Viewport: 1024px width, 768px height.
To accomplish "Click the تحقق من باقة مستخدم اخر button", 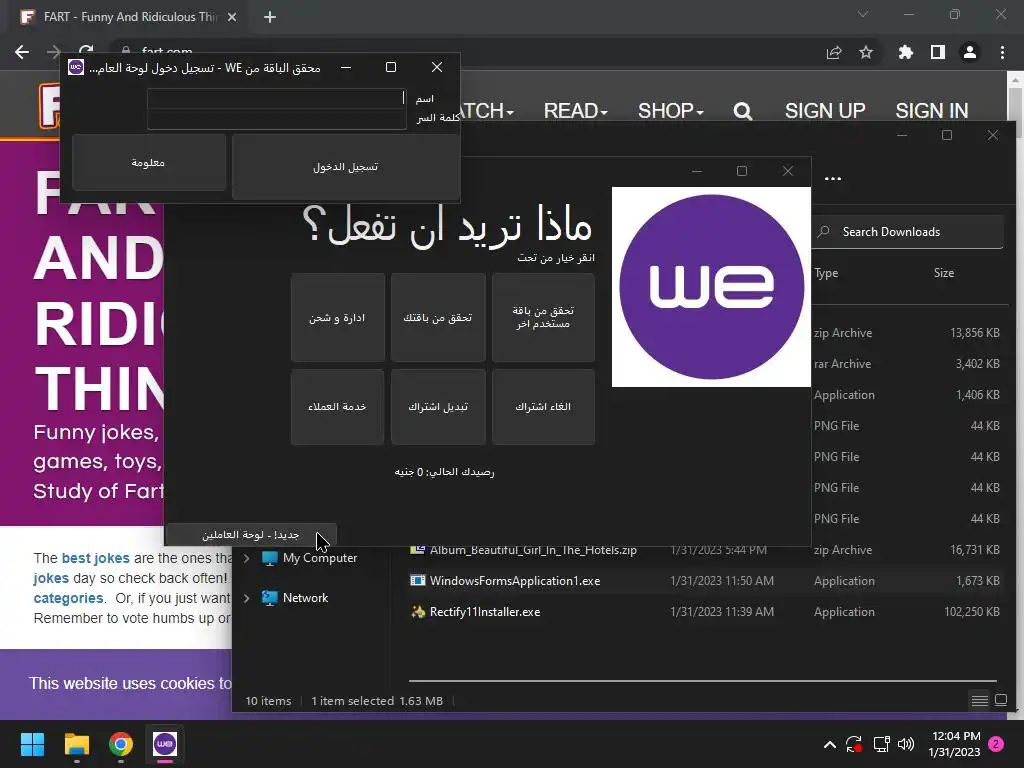I will pos(543,317).
